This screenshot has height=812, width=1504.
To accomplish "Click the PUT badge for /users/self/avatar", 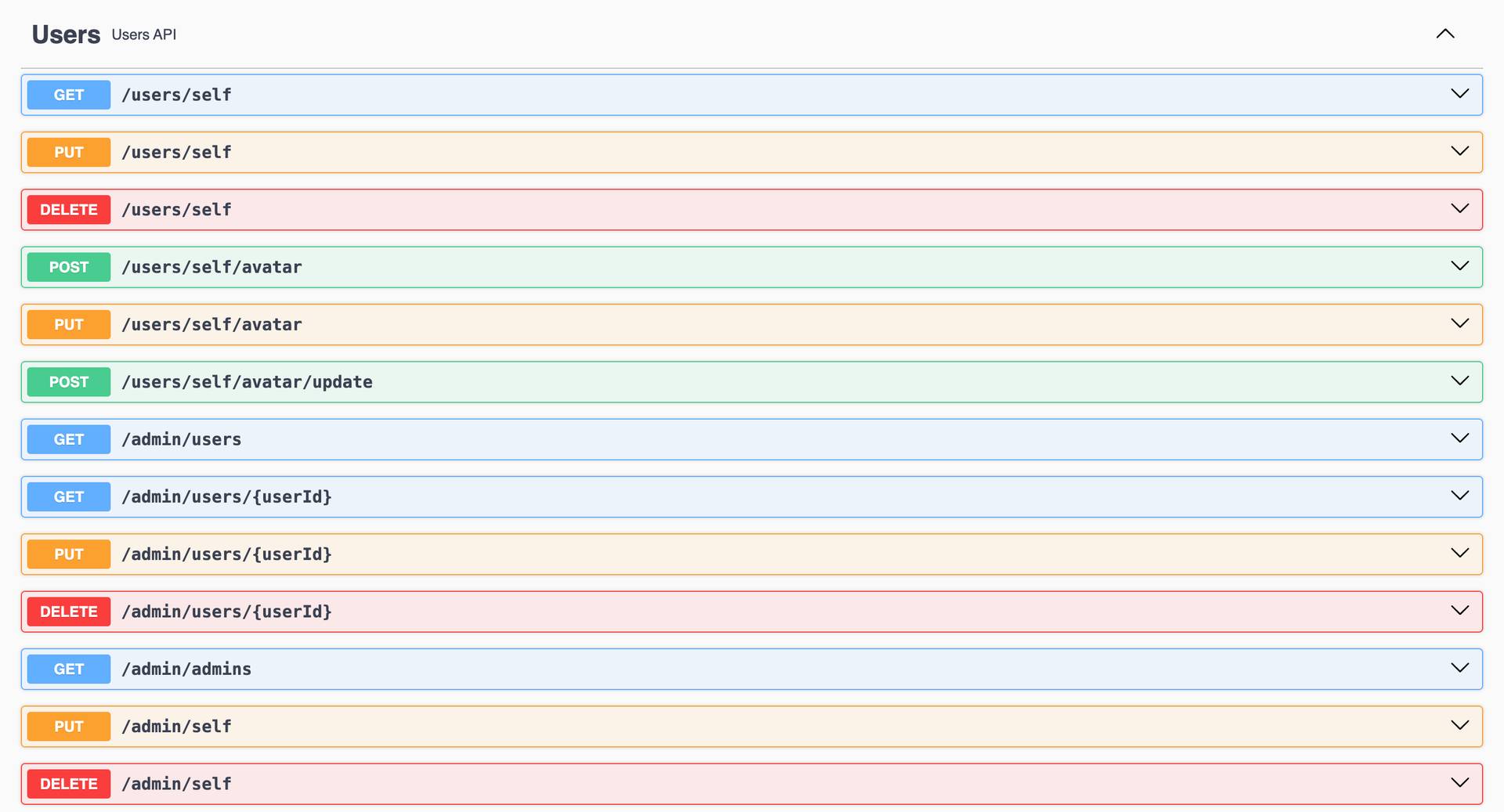I will [x=69, y=324].
